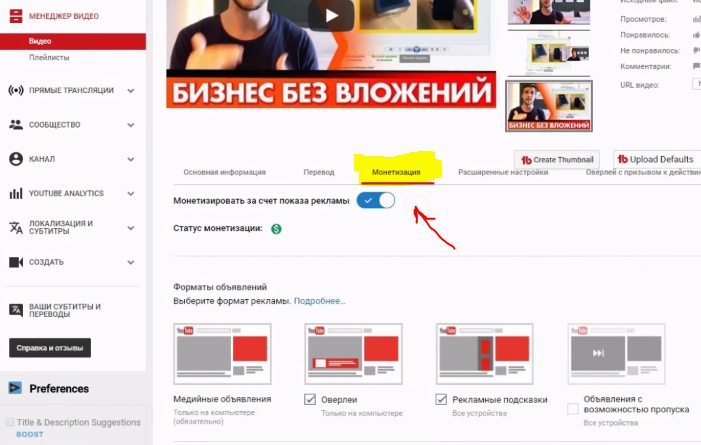Viewport: 701px width, 445px height.
Task: Click the Понравилось statistic label
Action: [645, 35]
